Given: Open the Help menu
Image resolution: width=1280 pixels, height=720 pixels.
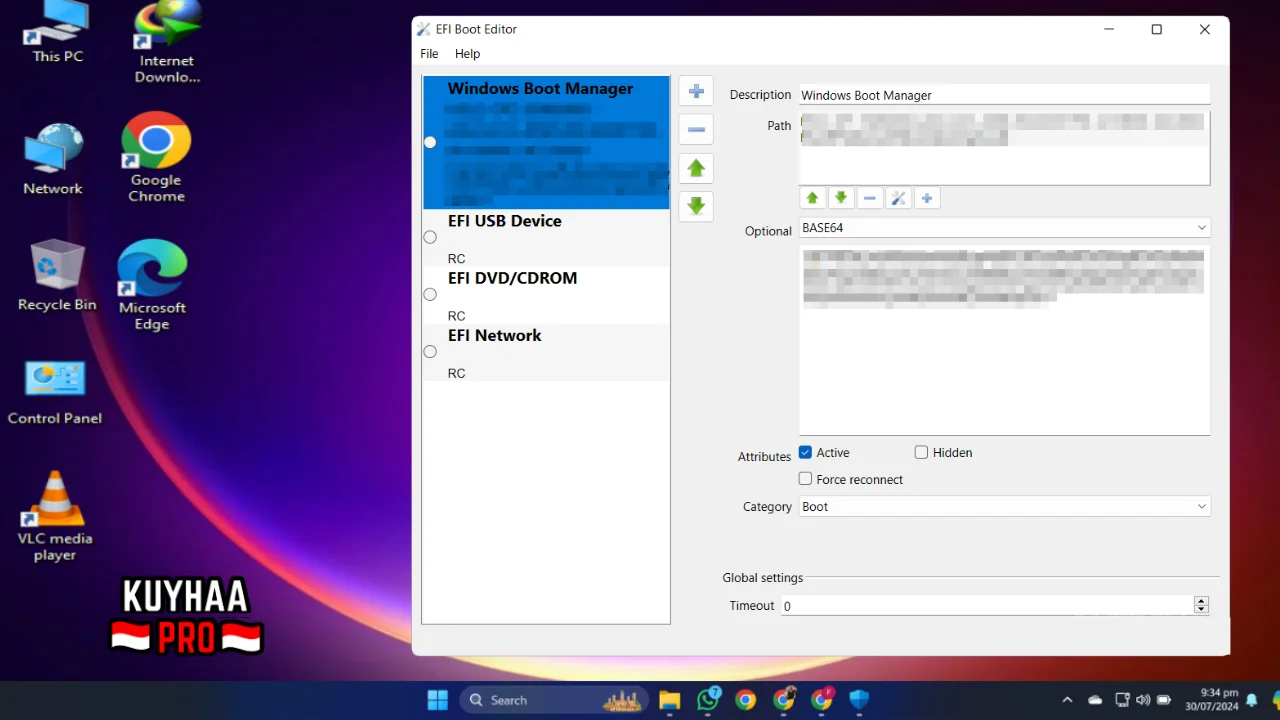Looking at the screenshot, I should click(x=467, y=54).
